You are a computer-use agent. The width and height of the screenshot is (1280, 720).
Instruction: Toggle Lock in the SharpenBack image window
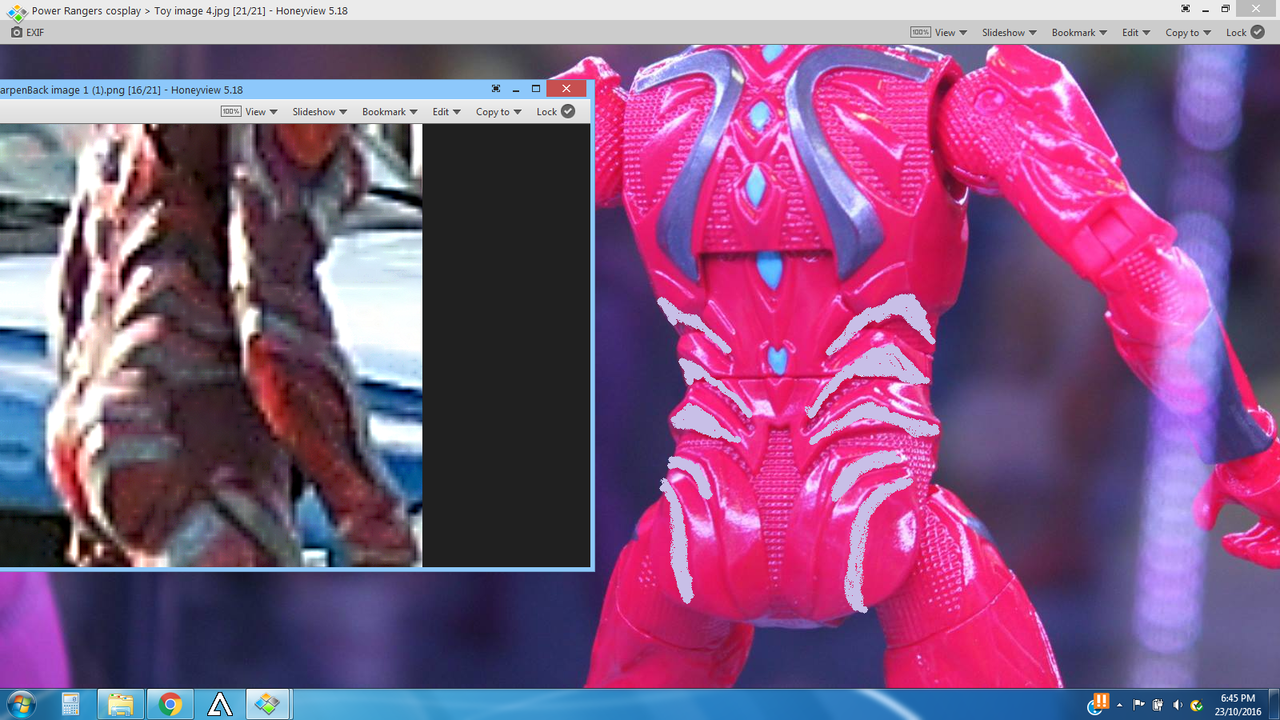click(555, 111)
